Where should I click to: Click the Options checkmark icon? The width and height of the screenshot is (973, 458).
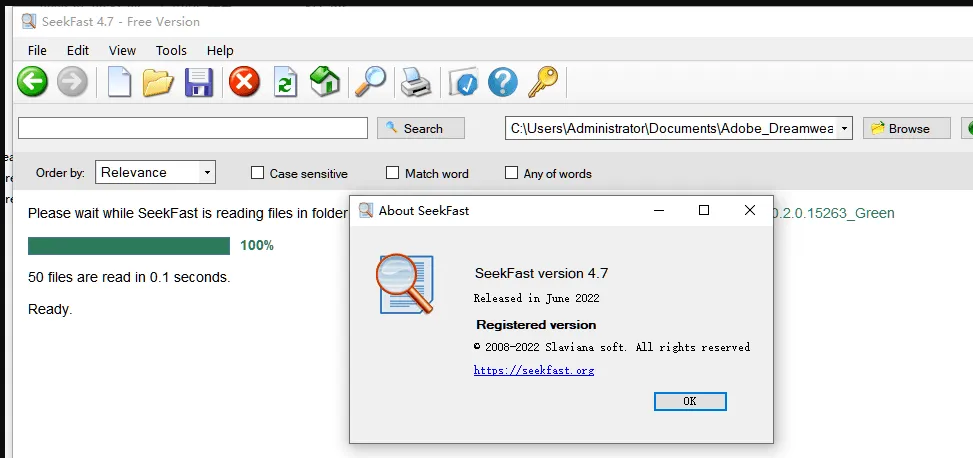(463, 82)
